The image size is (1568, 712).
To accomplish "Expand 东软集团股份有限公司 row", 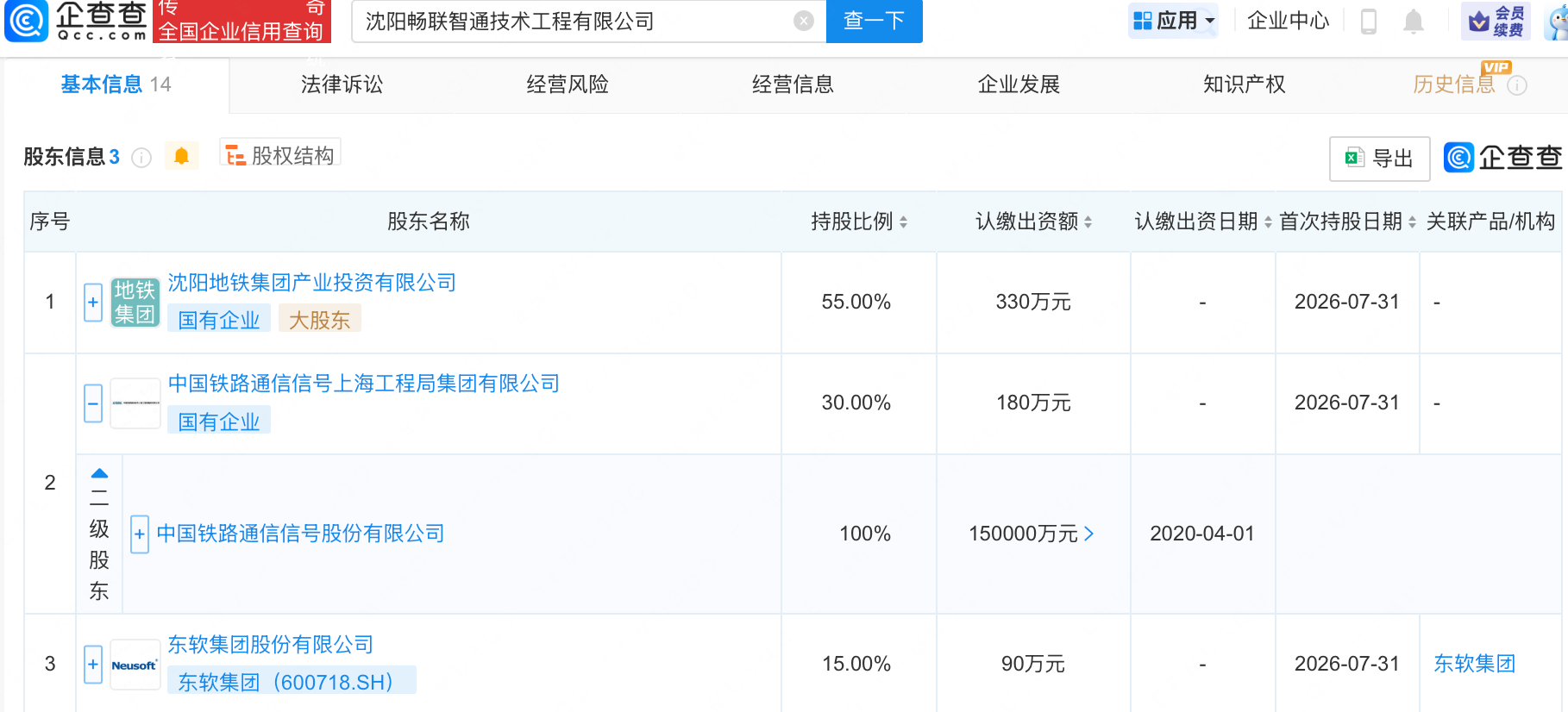I will point(93,665).
